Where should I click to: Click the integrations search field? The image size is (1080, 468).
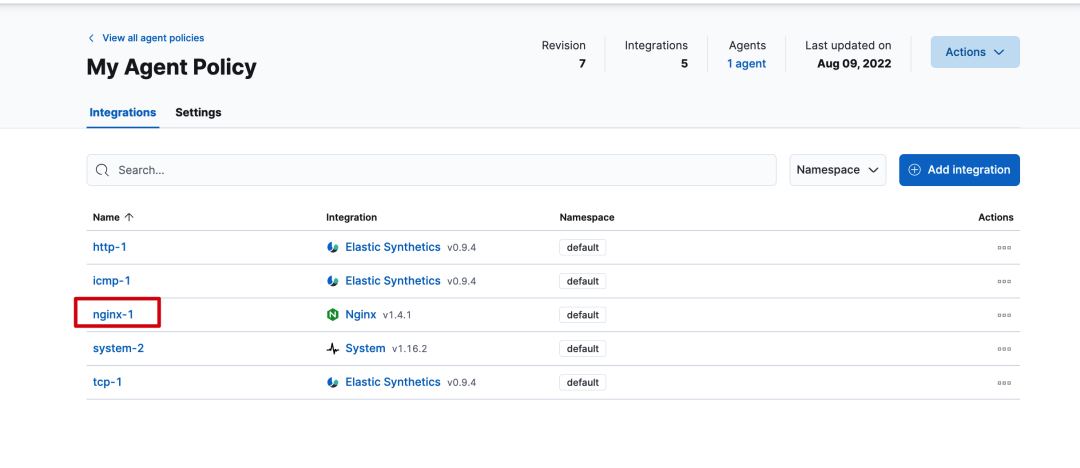click(x=431, y=170)
